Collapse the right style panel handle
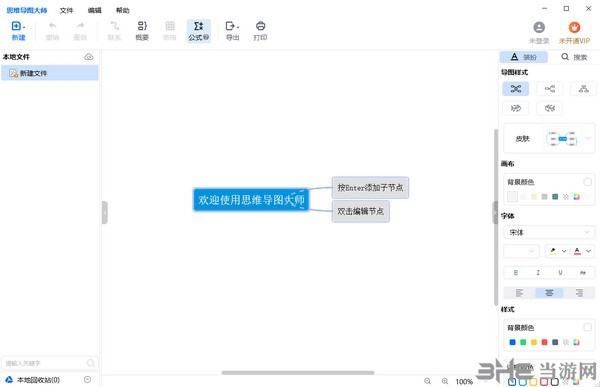 (495, 212)
